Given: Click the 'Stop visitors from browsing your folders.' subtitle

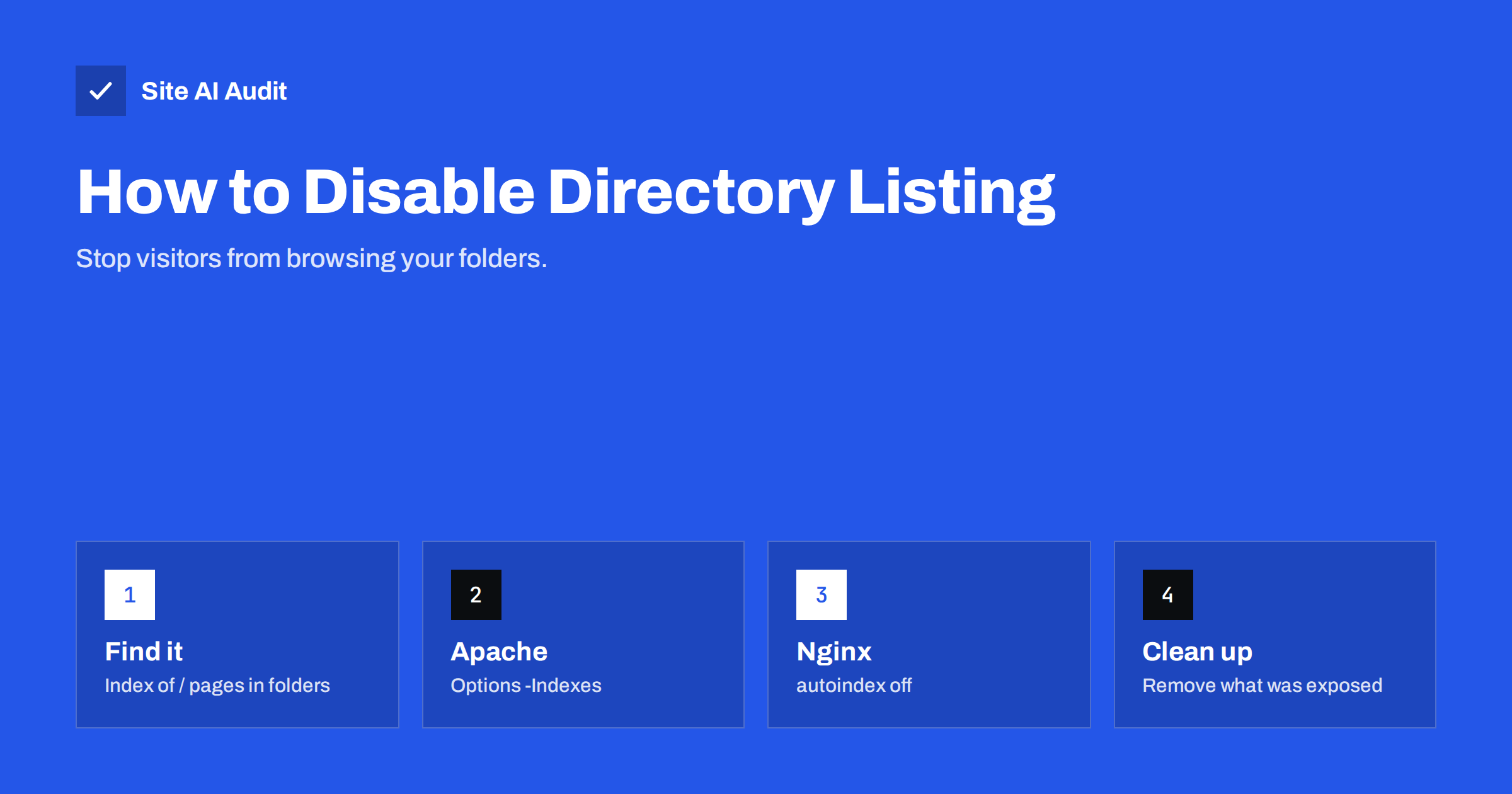Looking at the screenshot, I should click(x=312, y=258).
